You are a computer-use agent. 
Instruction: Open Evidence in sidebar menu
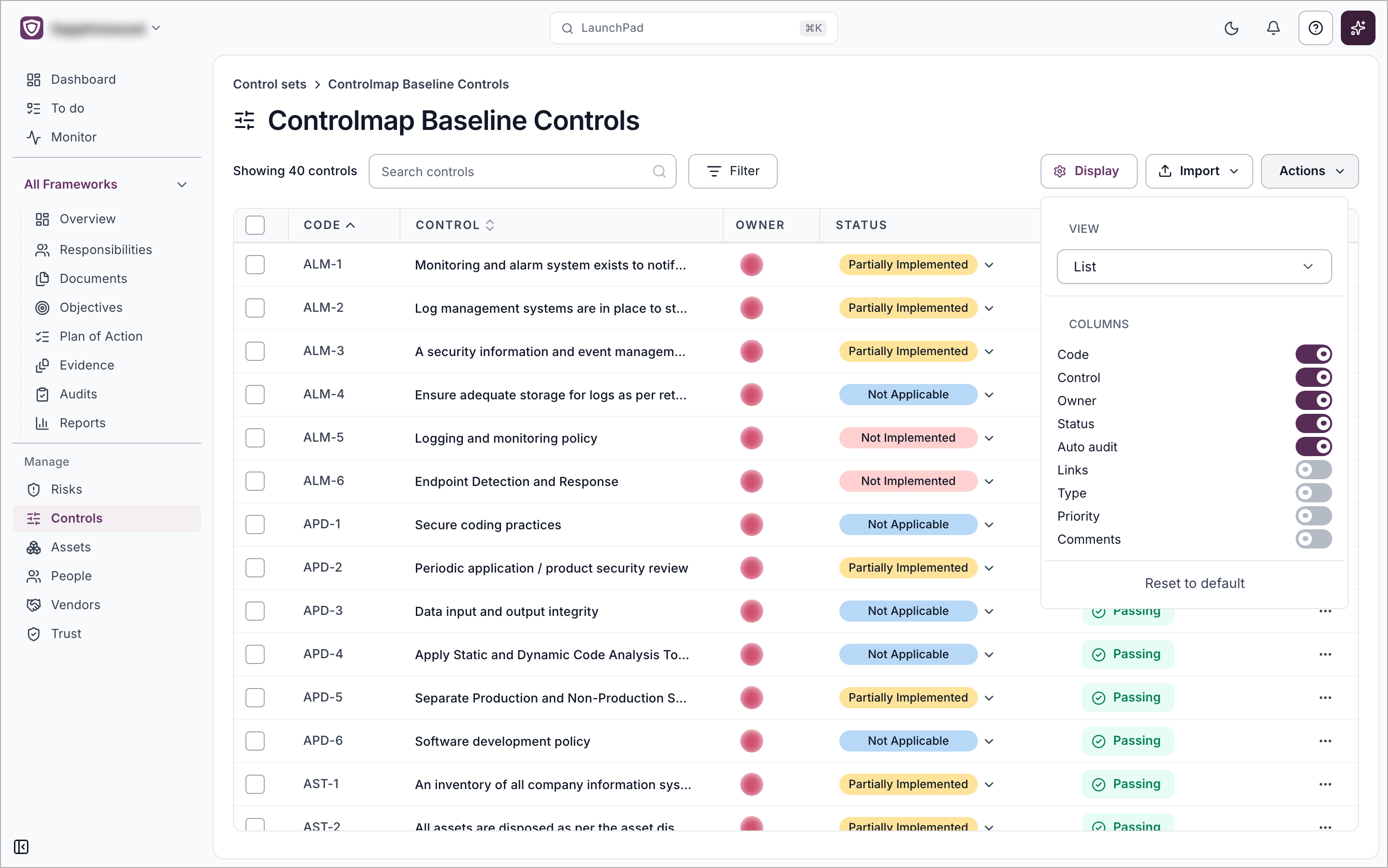click(x=87, y=365)
